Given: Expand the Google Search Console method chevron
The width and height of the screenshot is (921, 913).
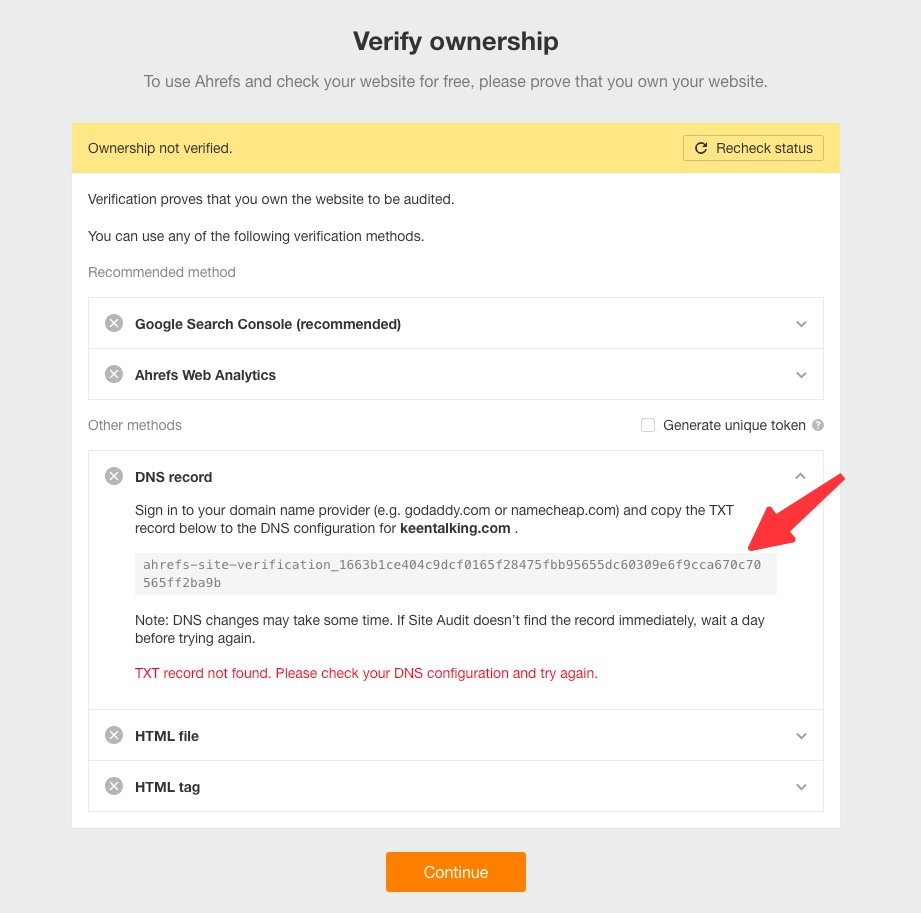Looking at the screenshot, I should point(801,324).
